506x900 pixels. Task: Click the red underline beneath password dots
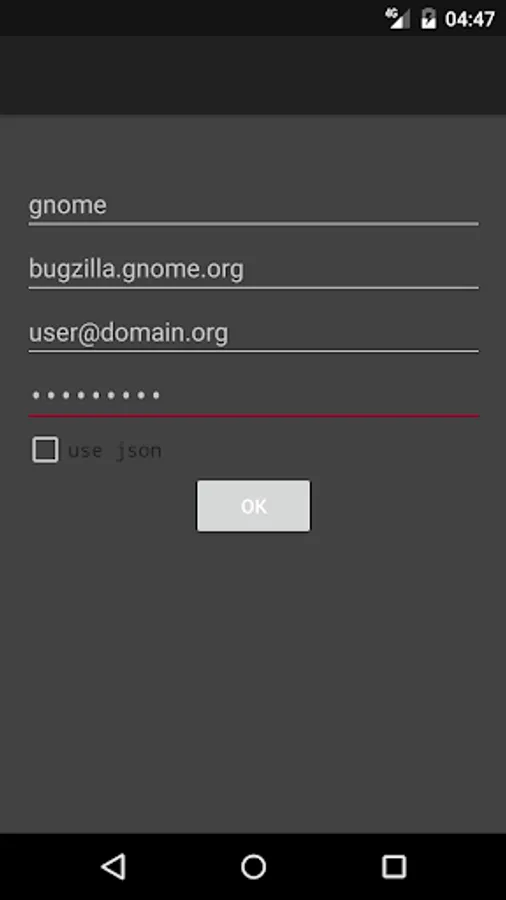click(x=253, y=415)
